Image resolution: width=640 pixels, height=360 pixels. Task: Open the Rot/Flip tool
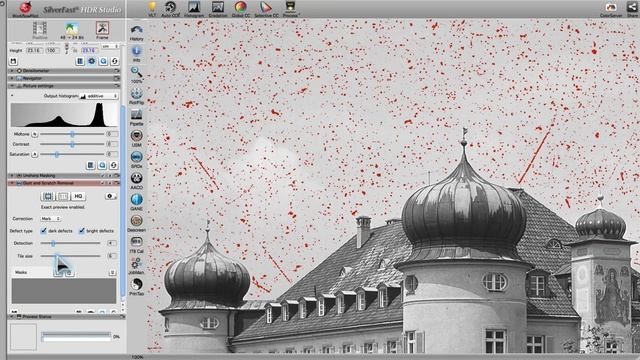click(x=136, y=96)
